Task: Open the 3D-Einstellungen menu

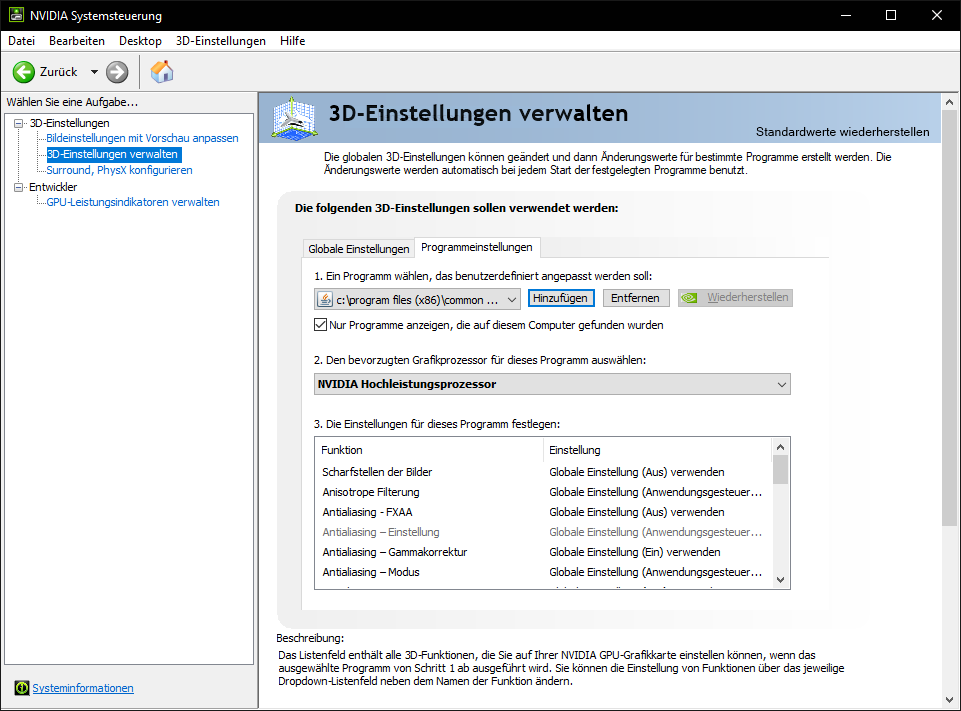Action: [219, 41]
